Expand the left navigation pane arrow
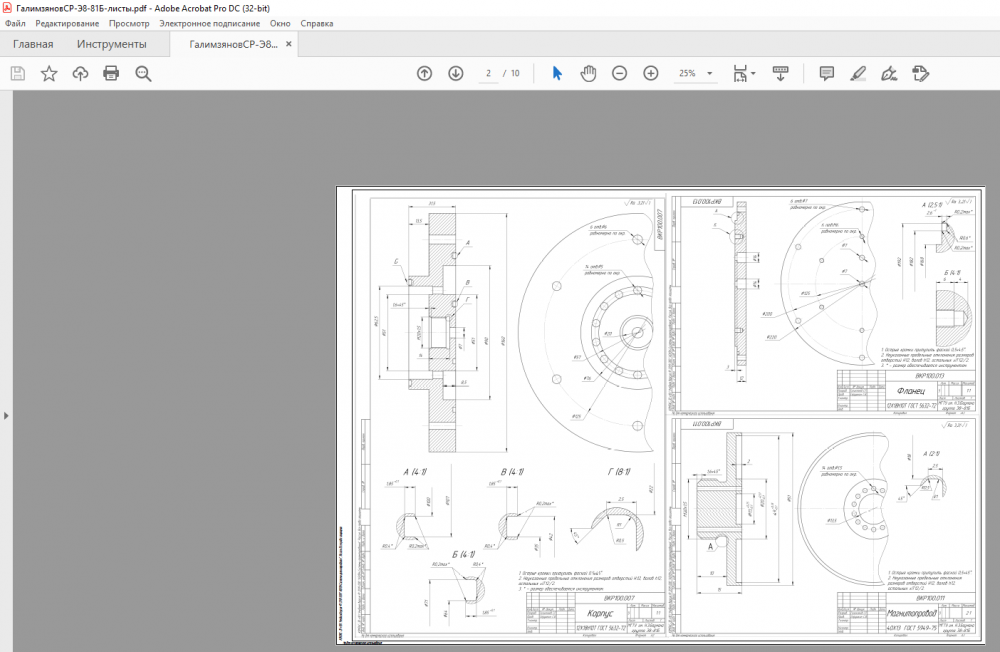This screenshot has height=652, width=1000. pyautogui.click(x=6, y=415)
